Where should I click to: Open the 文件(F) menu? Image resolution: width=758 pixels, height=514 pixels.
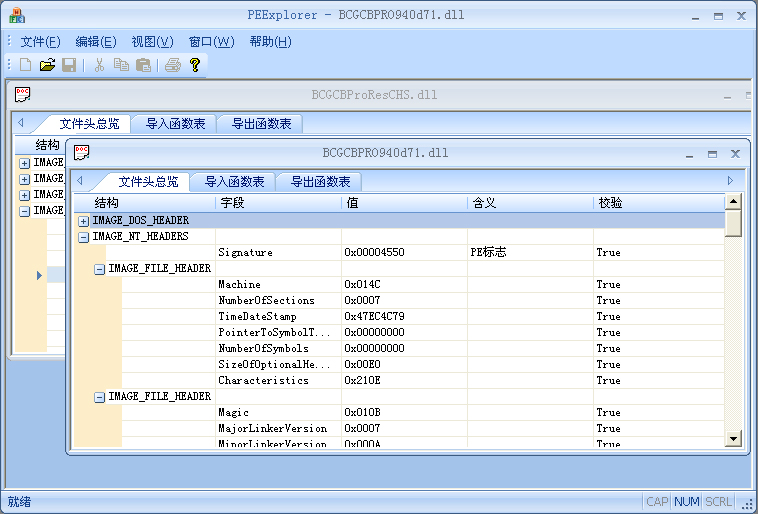pos(40,42)
